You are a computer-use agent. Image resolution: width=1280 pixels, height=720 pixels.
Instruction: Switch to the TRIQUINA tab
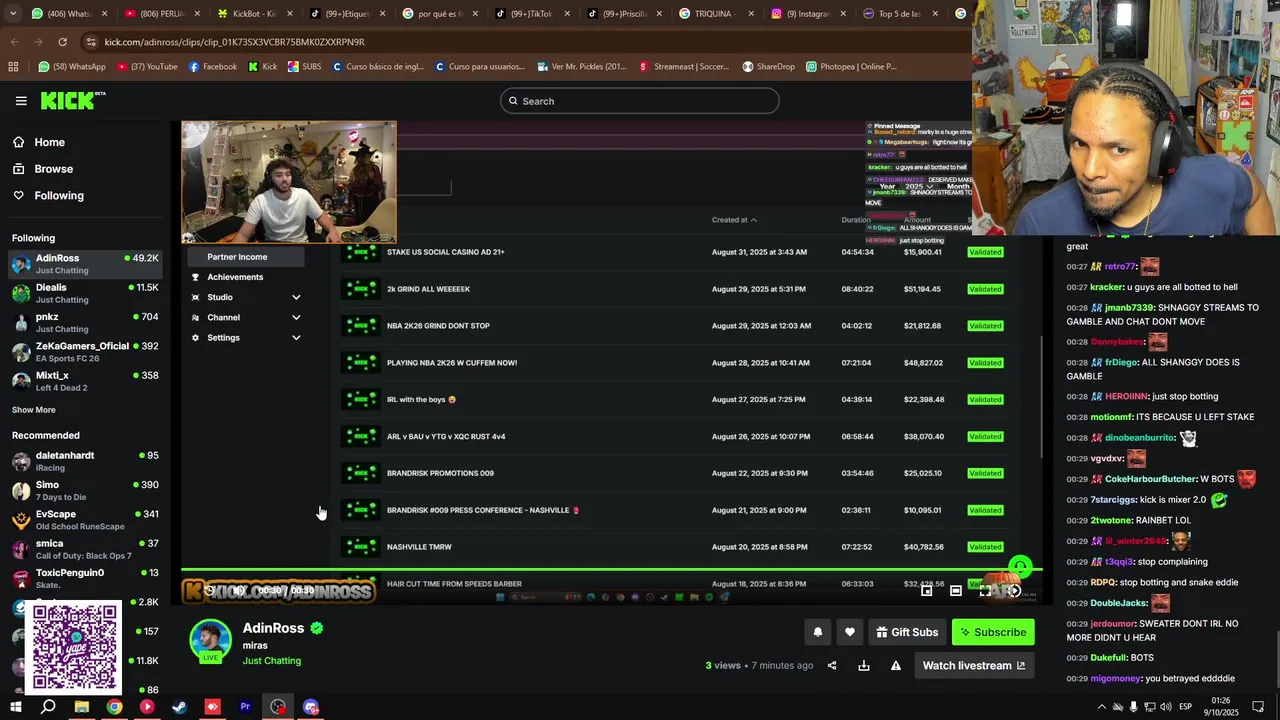[x=715, y=14]
